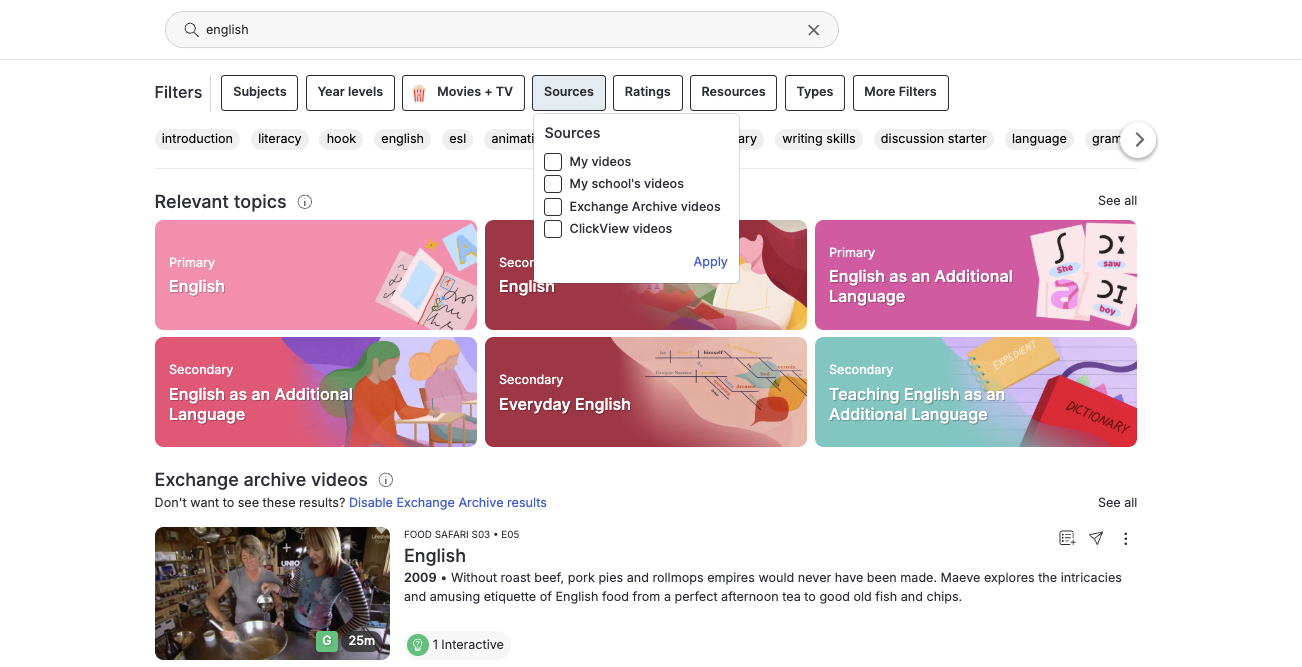Open the Ratings filter dropdown

tap(648, 92)
